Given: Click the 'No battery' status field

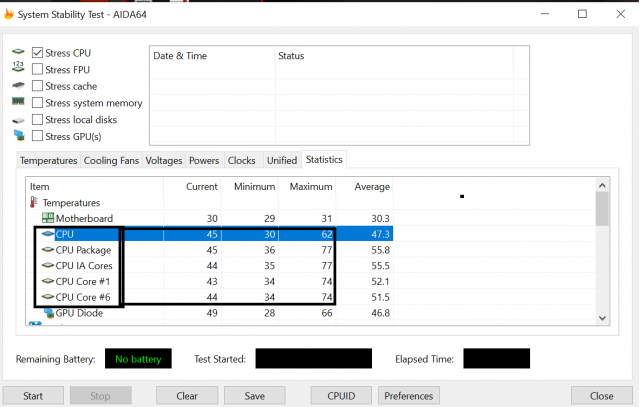Looking at the screenshot, I should pyautogui.click(x=138, y=358).
